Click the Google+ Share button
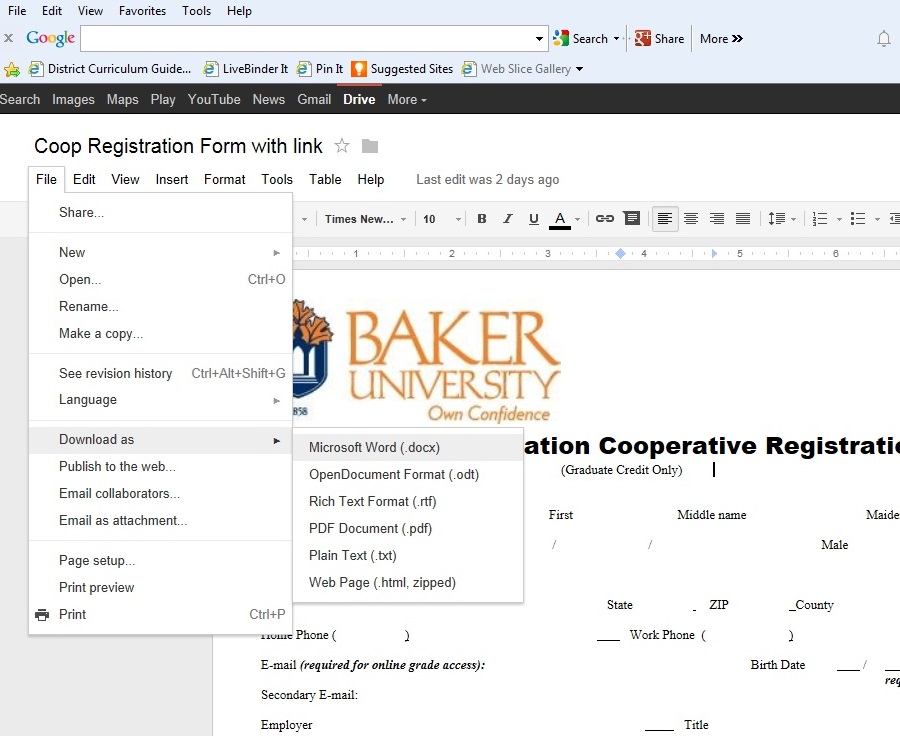Image resolution: width=900 pixels, height=736 pixels. pyautogui.click(x=660, y=38)
